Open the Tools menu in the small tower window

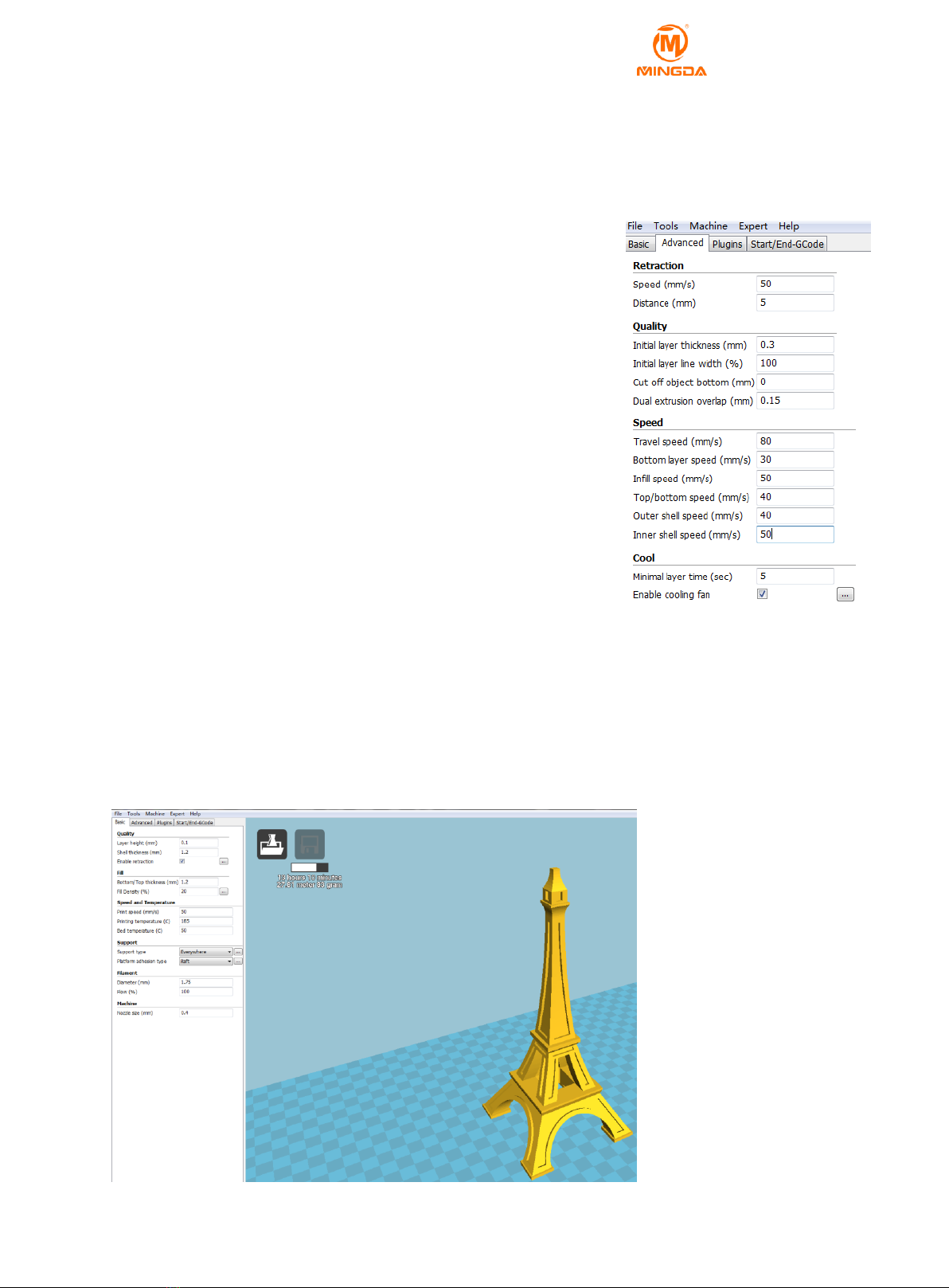tap(134, 814)
